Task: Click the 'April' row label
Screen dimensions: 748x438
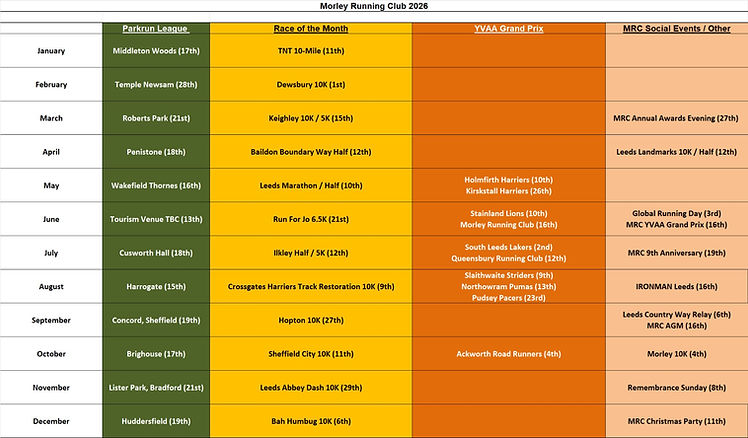Action: point(51,152)
